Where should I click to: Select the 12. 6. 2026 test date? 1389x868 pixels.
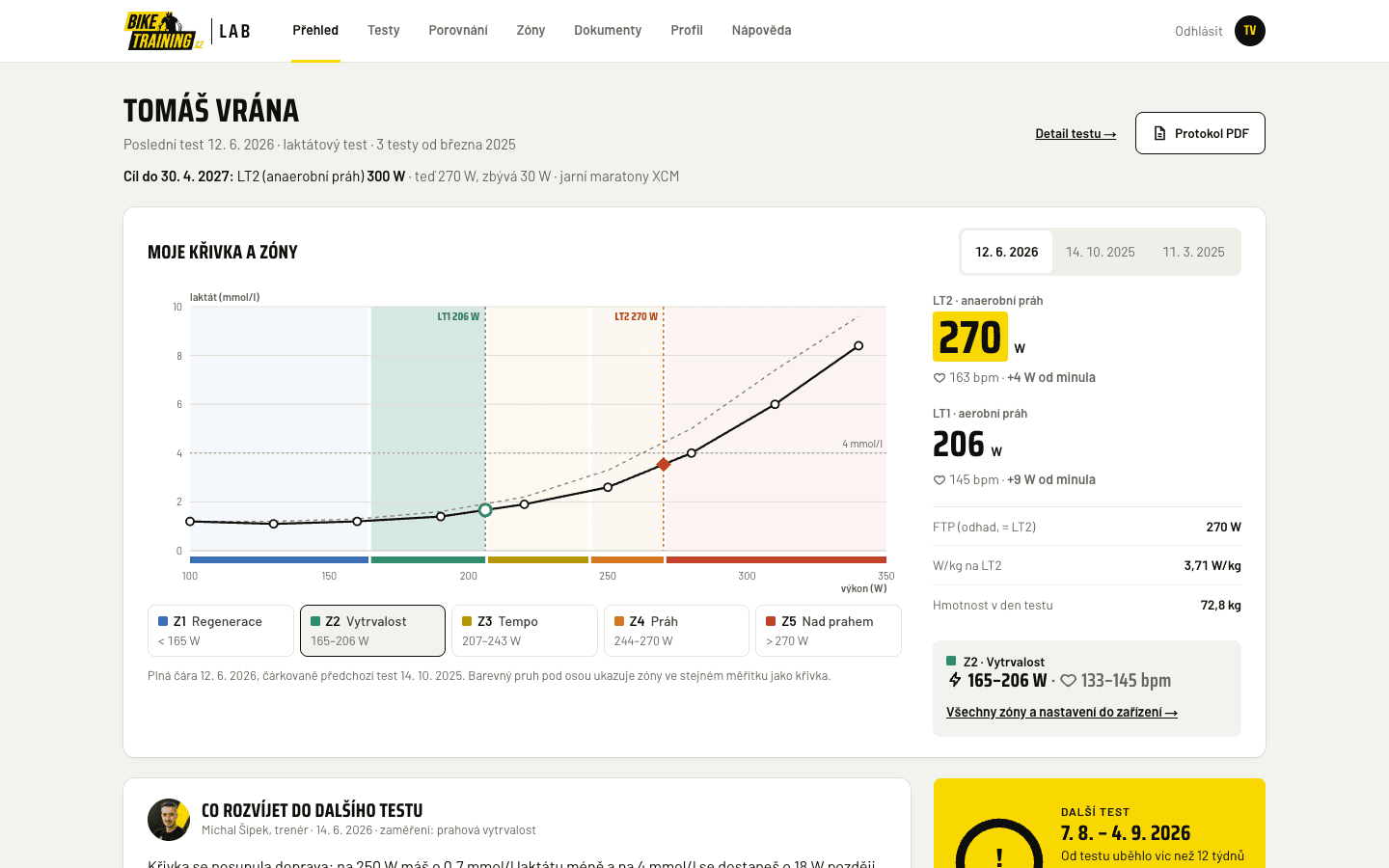tap(1007, 252)
